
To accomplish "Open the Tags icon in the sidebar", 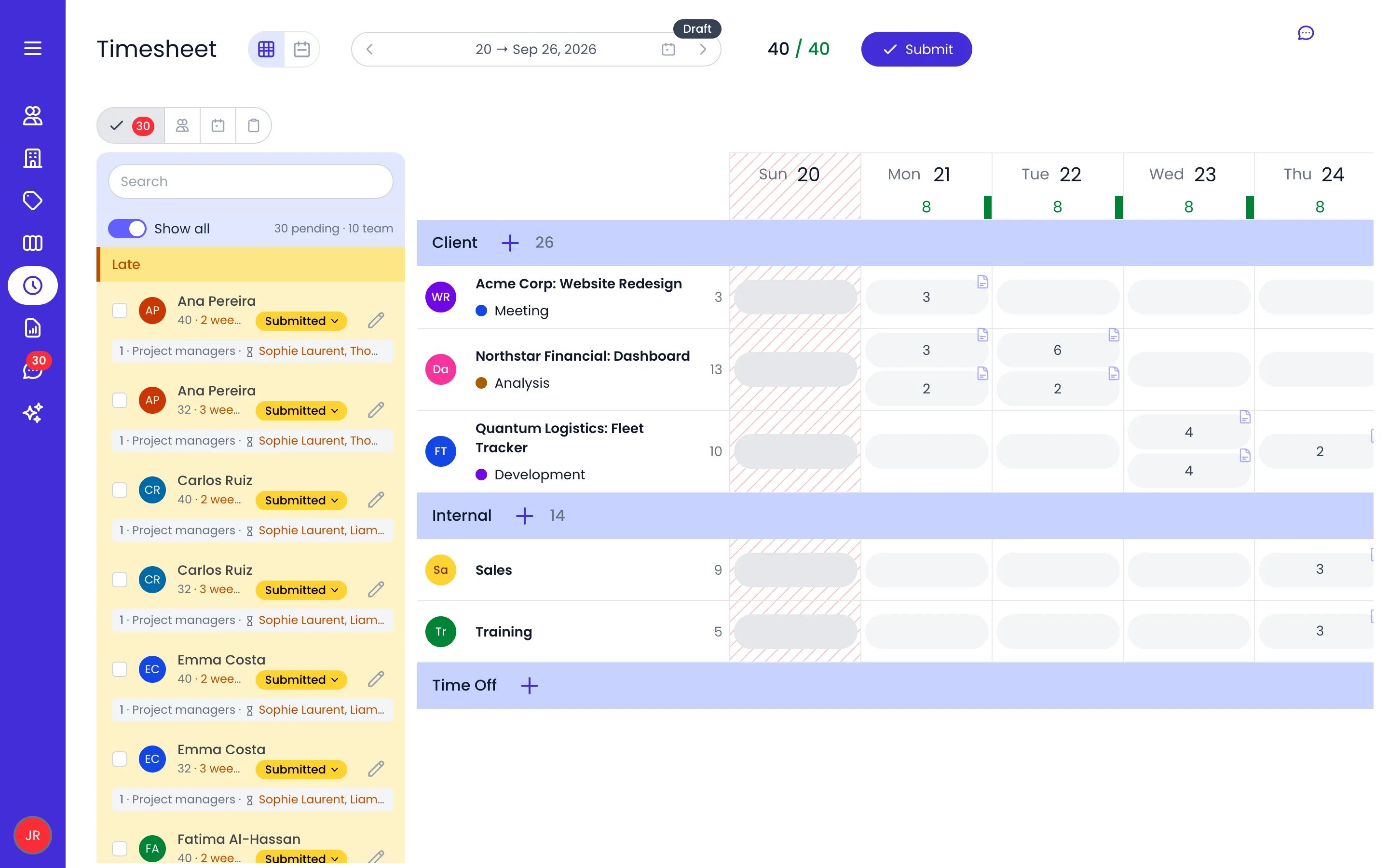I will 33,200.
